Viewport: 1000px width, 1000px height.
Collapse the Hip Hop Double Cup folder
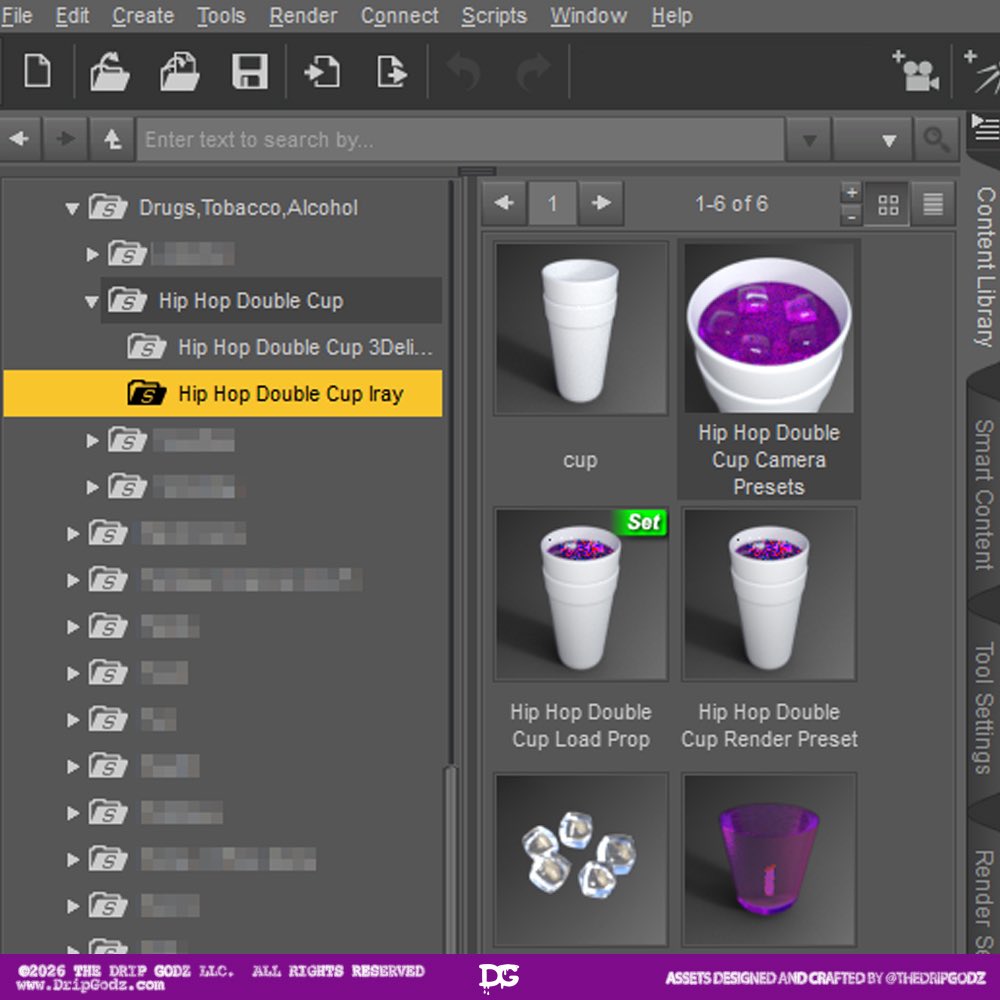(92, 301)
